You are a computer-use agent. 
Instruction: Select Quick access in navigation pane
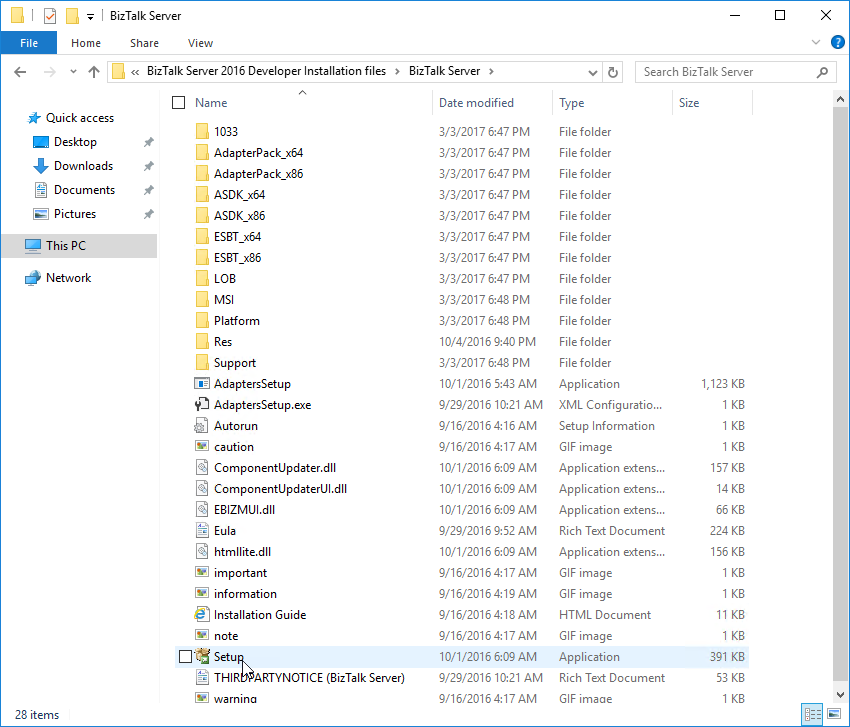pyautogui.click(x=80, y=118)
